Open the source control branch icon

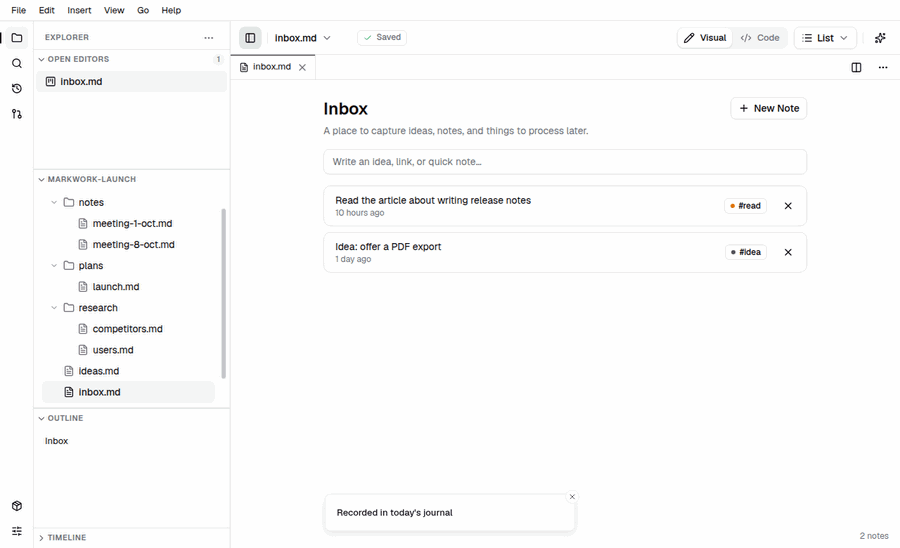17,114
